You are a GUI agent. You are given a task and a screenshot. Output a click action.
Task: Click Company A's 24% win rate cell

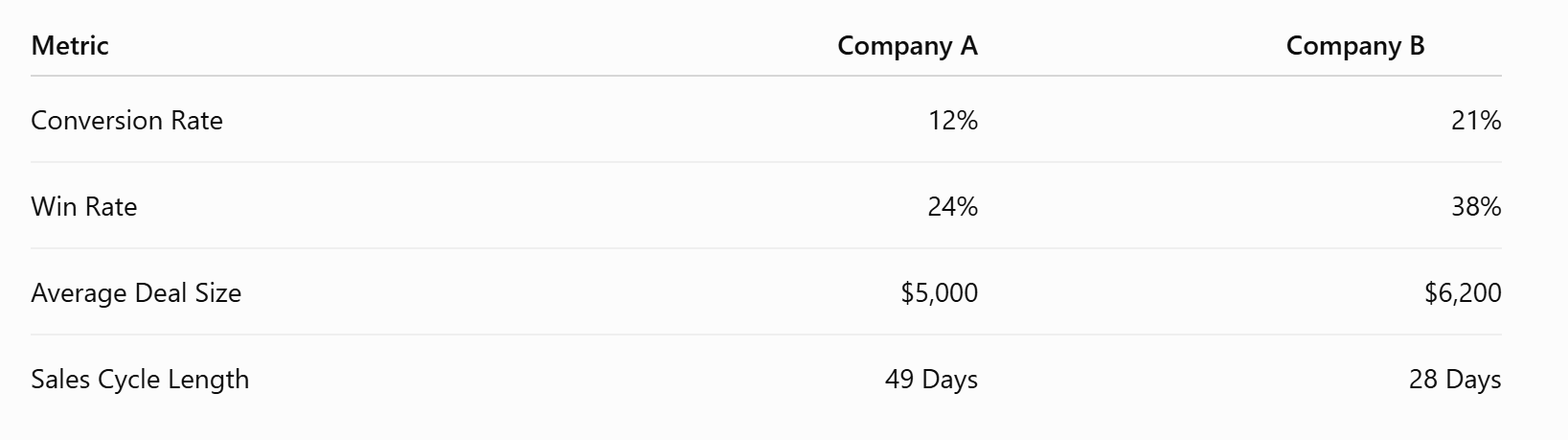click(952, 206)
